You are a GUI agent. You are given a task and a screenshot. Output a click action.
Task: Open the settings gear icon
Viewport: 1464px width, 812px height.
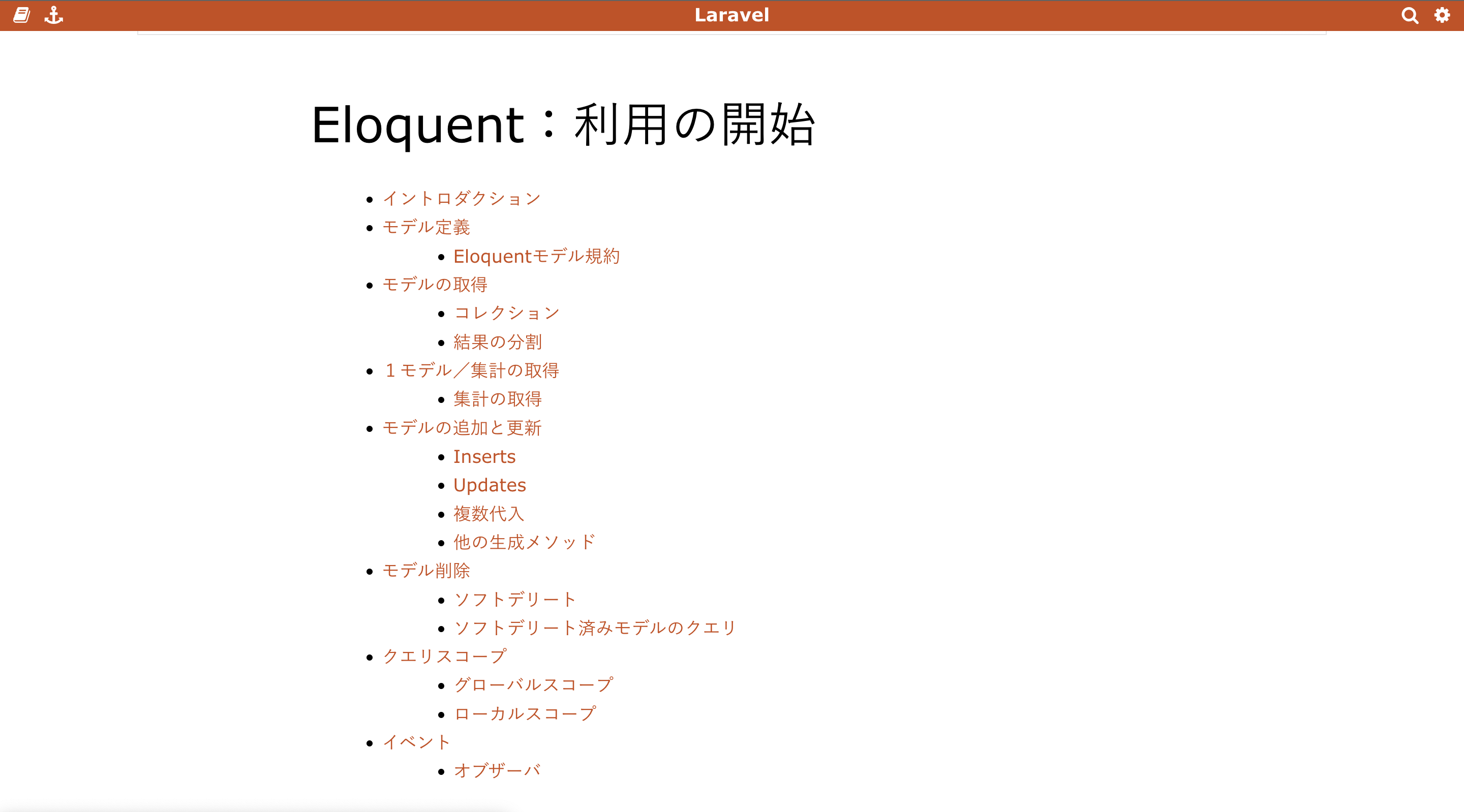tap(1442, 15)
